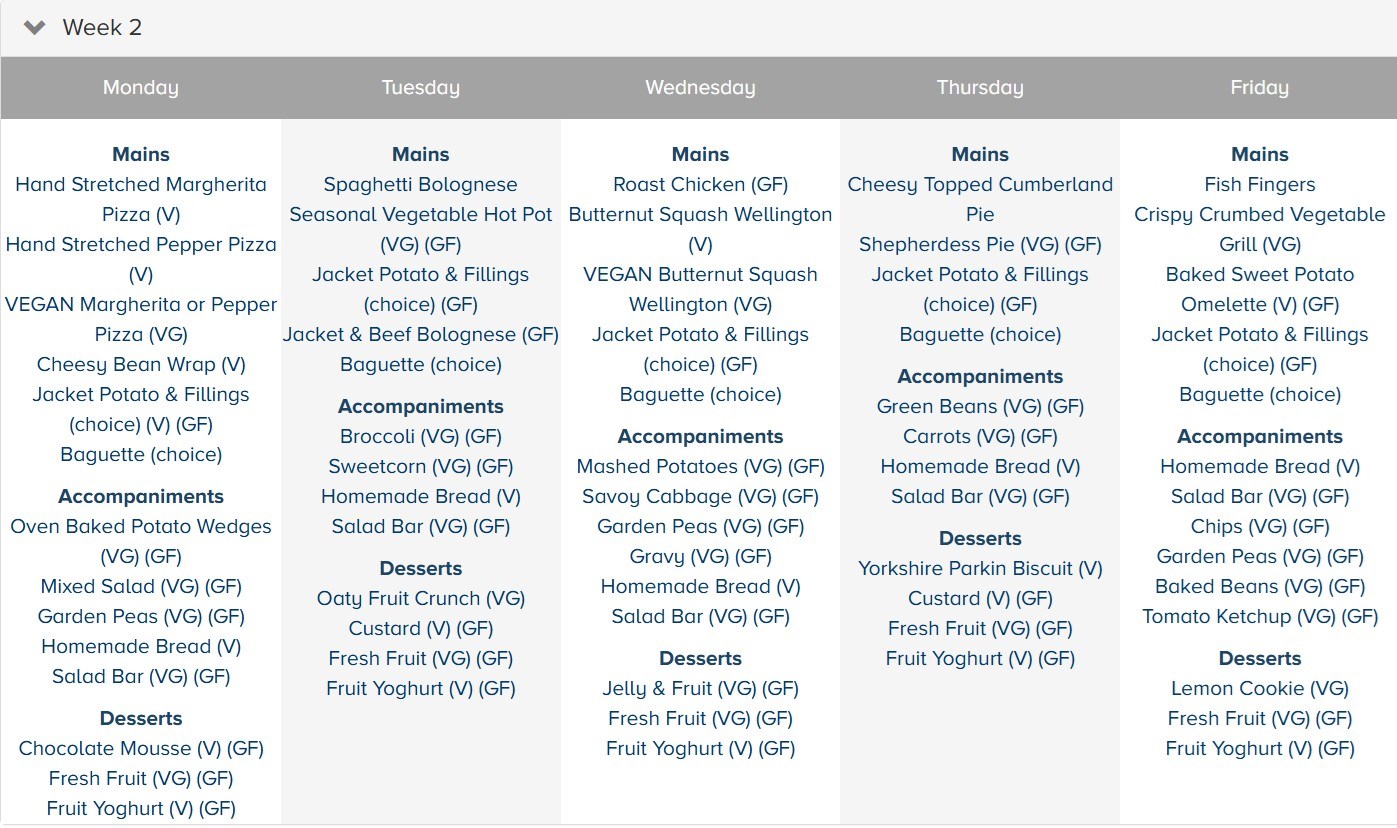Select the Friday column header
This screenshot has height=828, width=1397.
(1259, 88)
